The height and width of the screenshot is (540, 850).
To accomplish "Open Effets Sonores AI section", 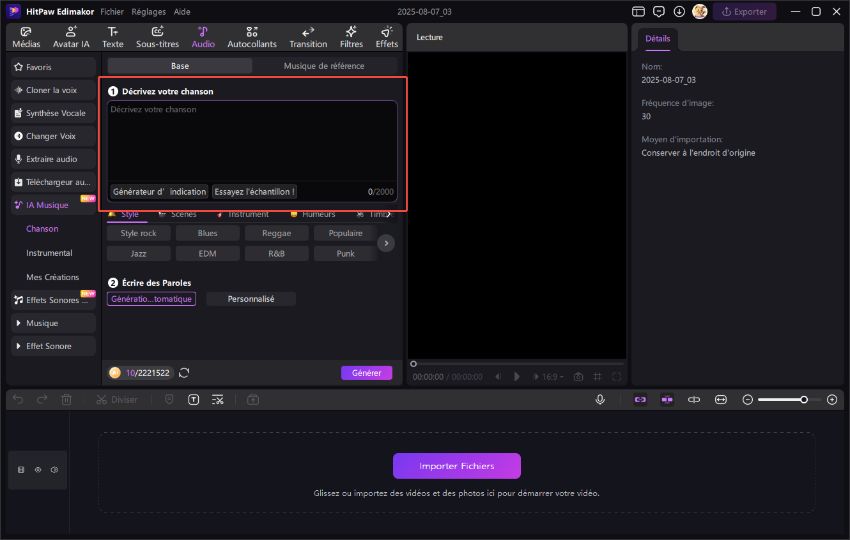I will (x=53, y=300).
